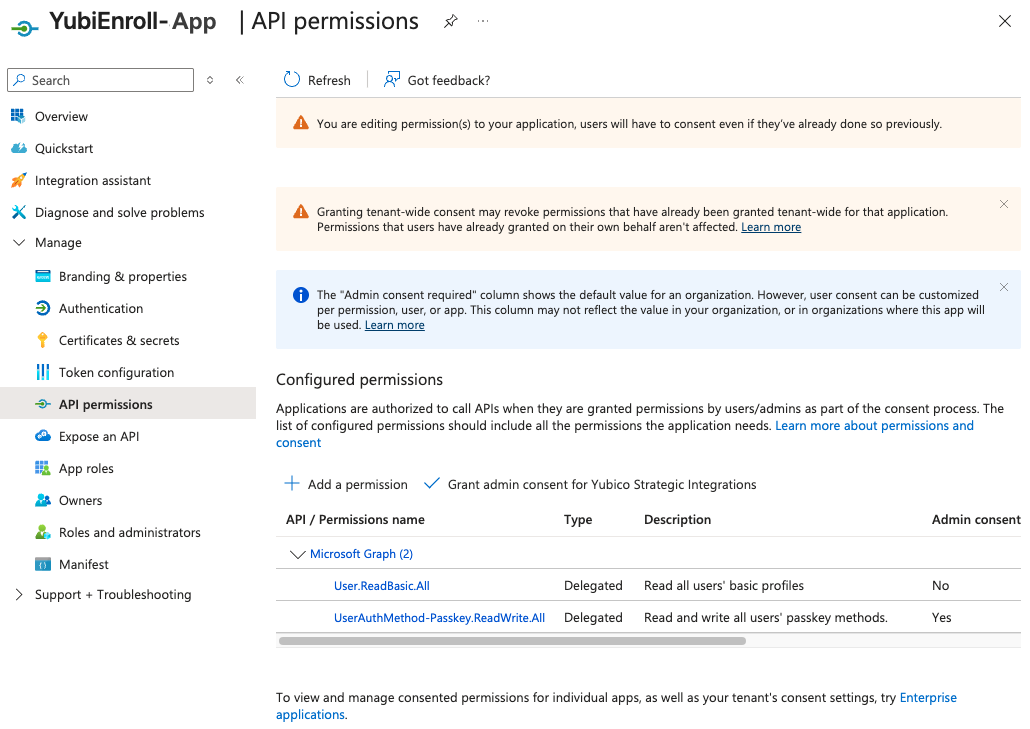Open Expose an API

click(x=99, y=436)
